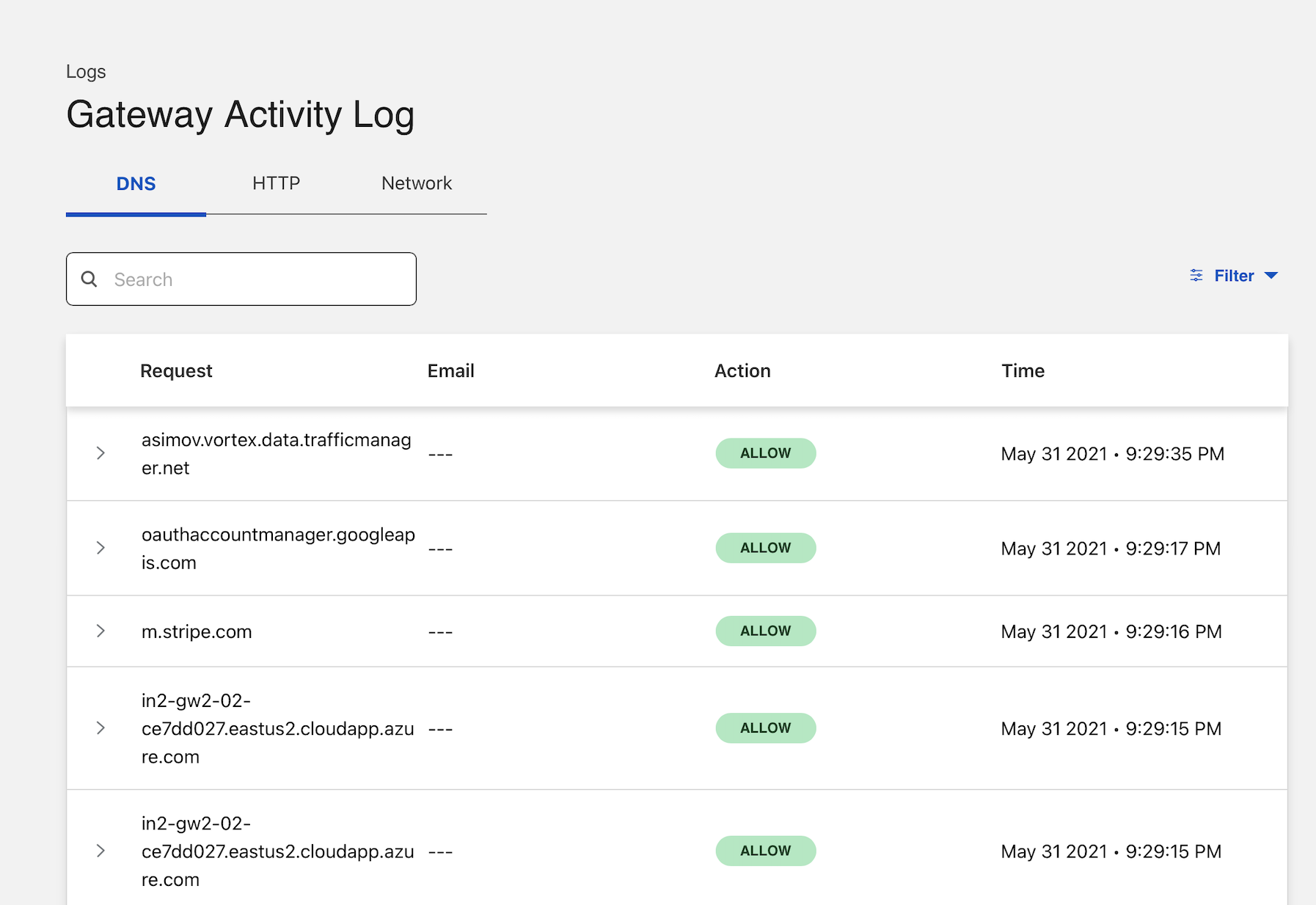
Task: Click the ALLOW badge for m.stripe.com
Action: [x=765, y=631]
